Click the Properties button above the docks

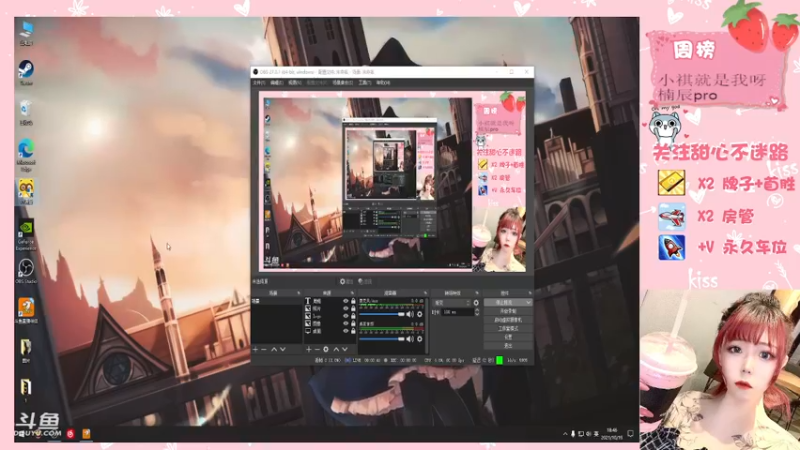point(346,282)
